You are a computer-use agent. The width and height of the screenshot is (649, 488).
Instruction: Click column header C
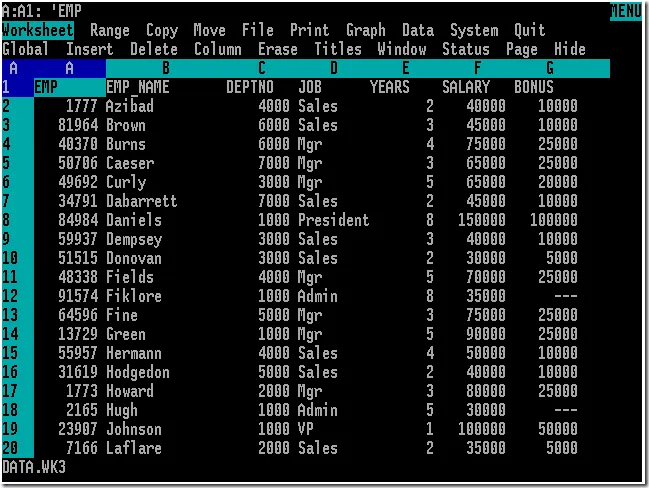click(262, 68)
